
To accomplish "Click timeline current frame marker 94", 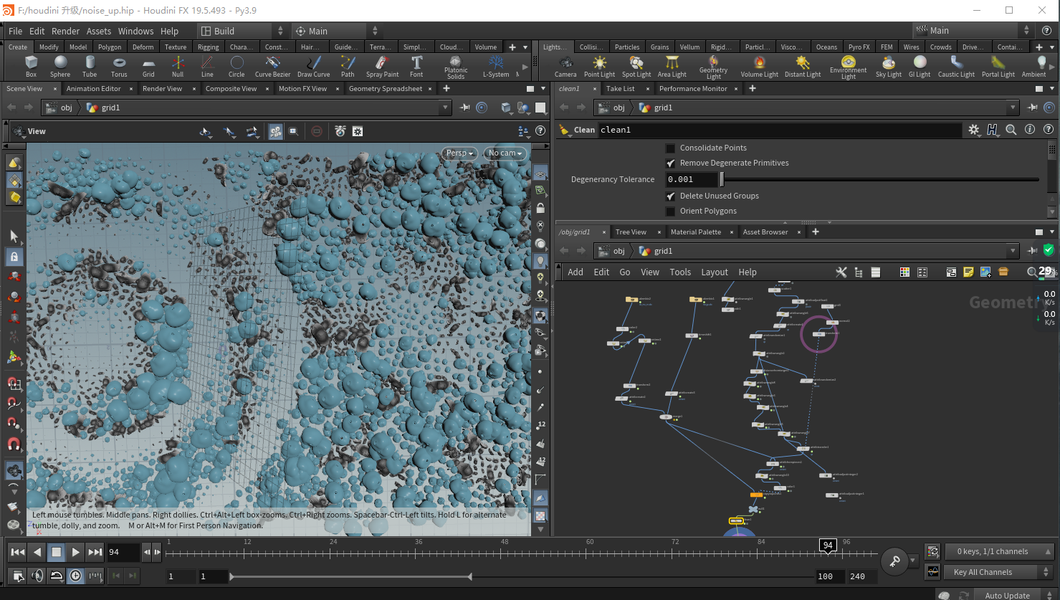I will [827, 545].
